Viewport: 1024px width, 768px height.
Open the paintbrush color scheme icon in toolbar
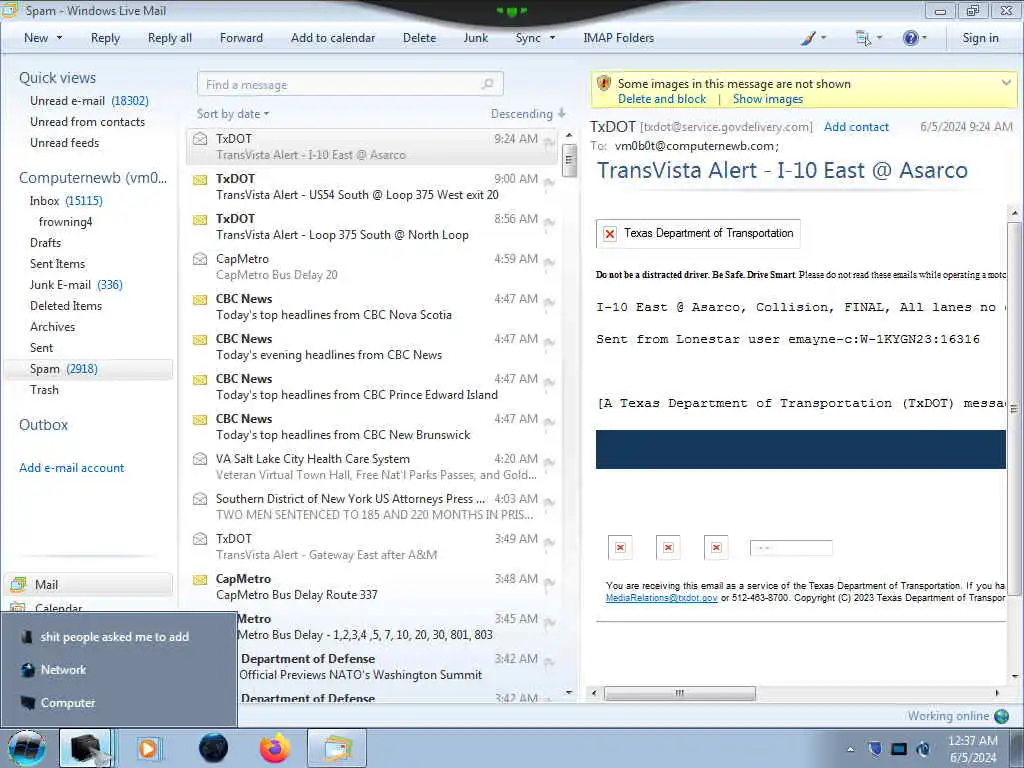point(808,38)
